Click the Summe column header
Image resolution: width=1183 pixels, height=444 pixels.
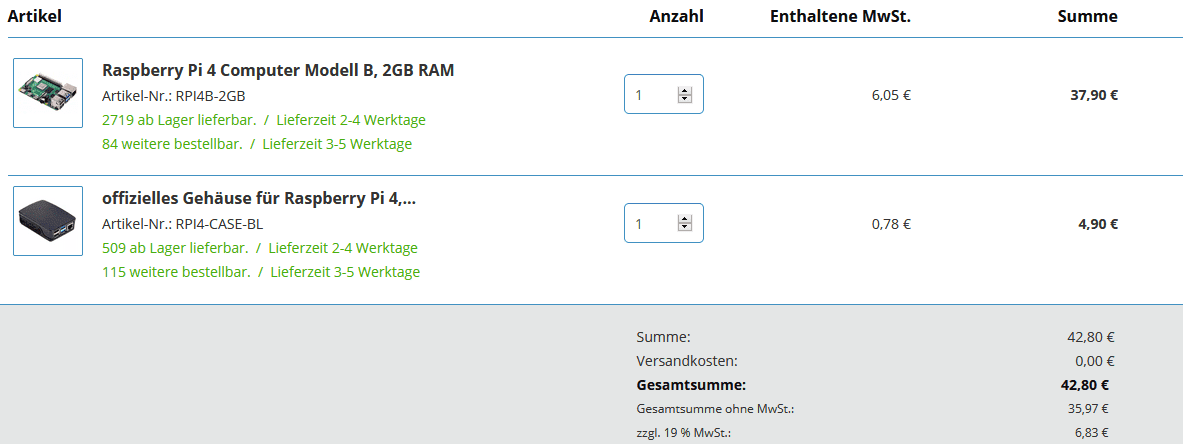pos(1087,16)
